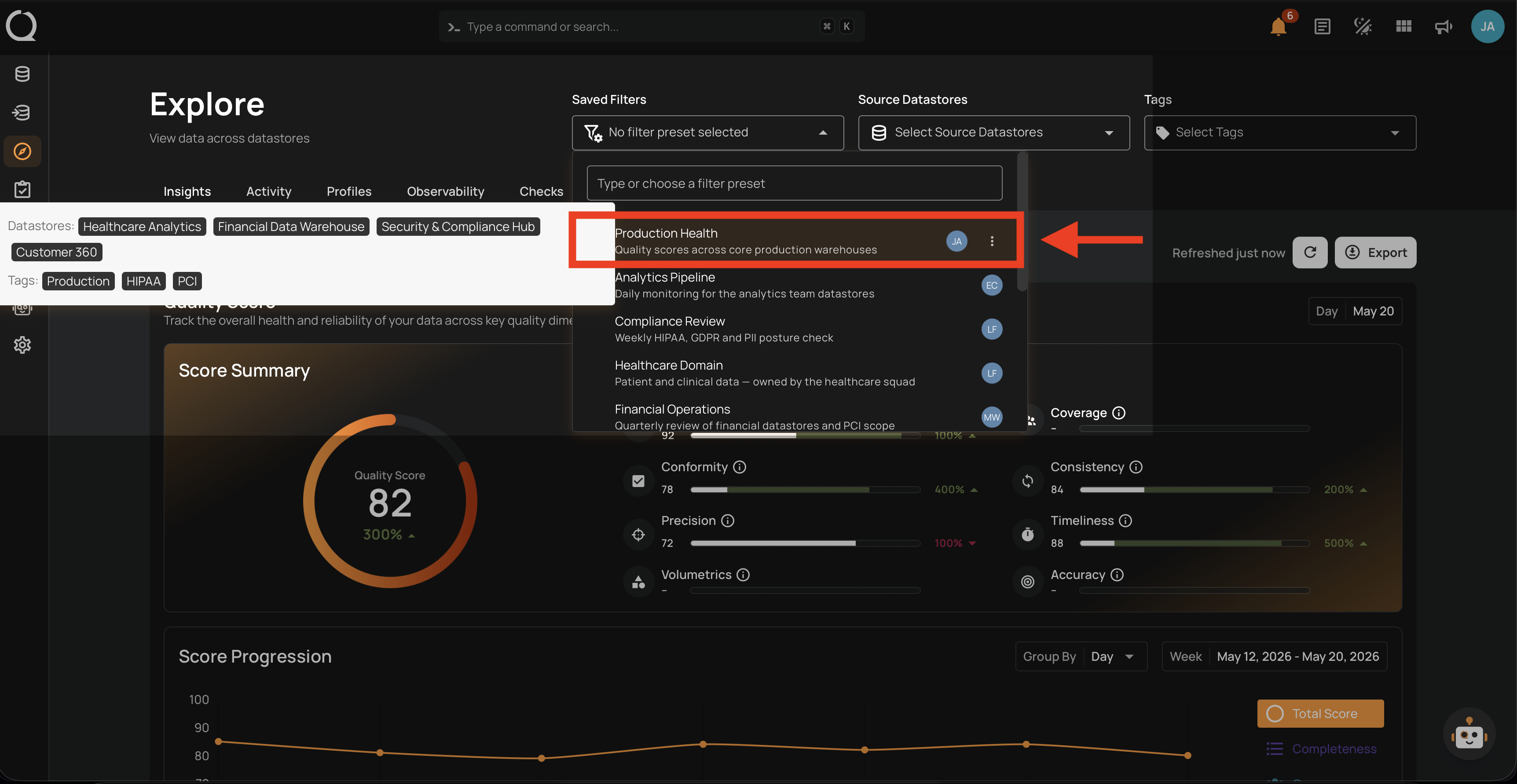Click the megaphone announcements icon
Image resolution: width=1517 pixels, height=784 pixels.
point(1444,26)
